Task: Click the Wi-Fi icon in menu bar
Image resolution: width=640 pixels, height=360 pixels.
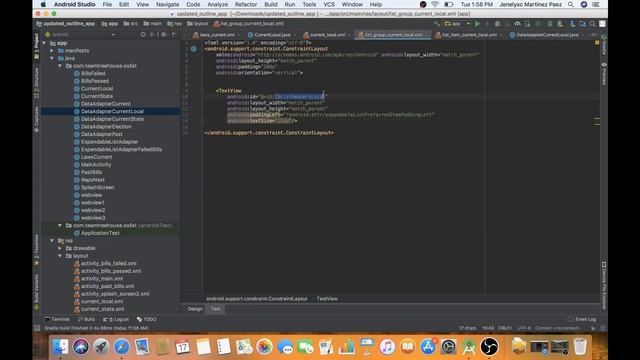Action: coord(435,4)
